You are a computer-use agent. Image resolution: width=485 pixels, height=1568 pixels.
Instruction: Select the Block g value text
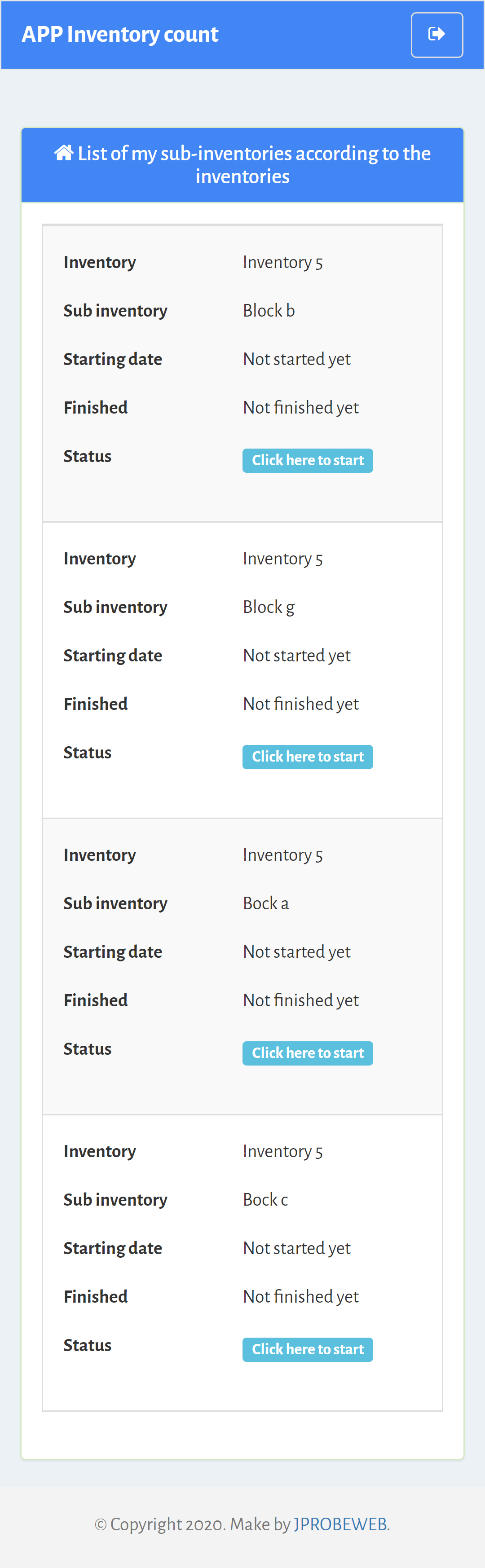tap(269, 608)
